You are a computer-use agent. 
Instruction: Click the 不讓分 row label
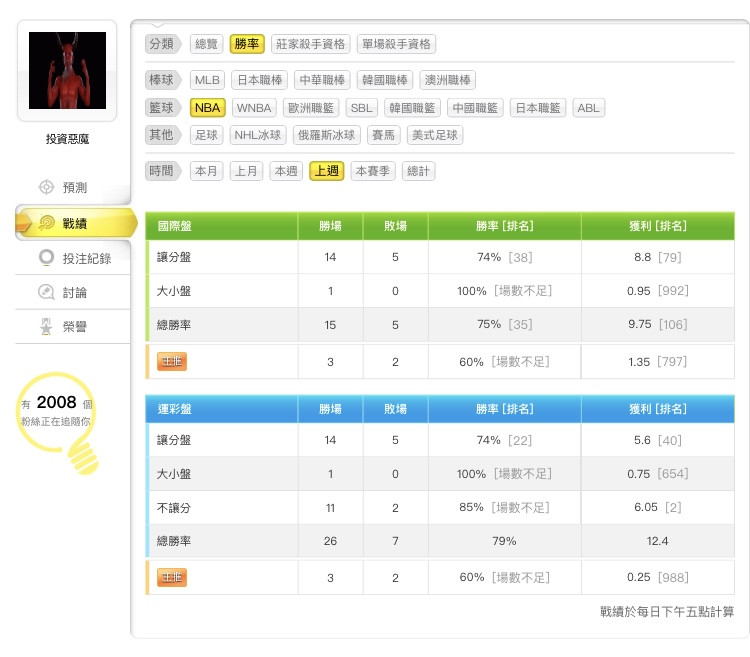(x=174, y=508)
